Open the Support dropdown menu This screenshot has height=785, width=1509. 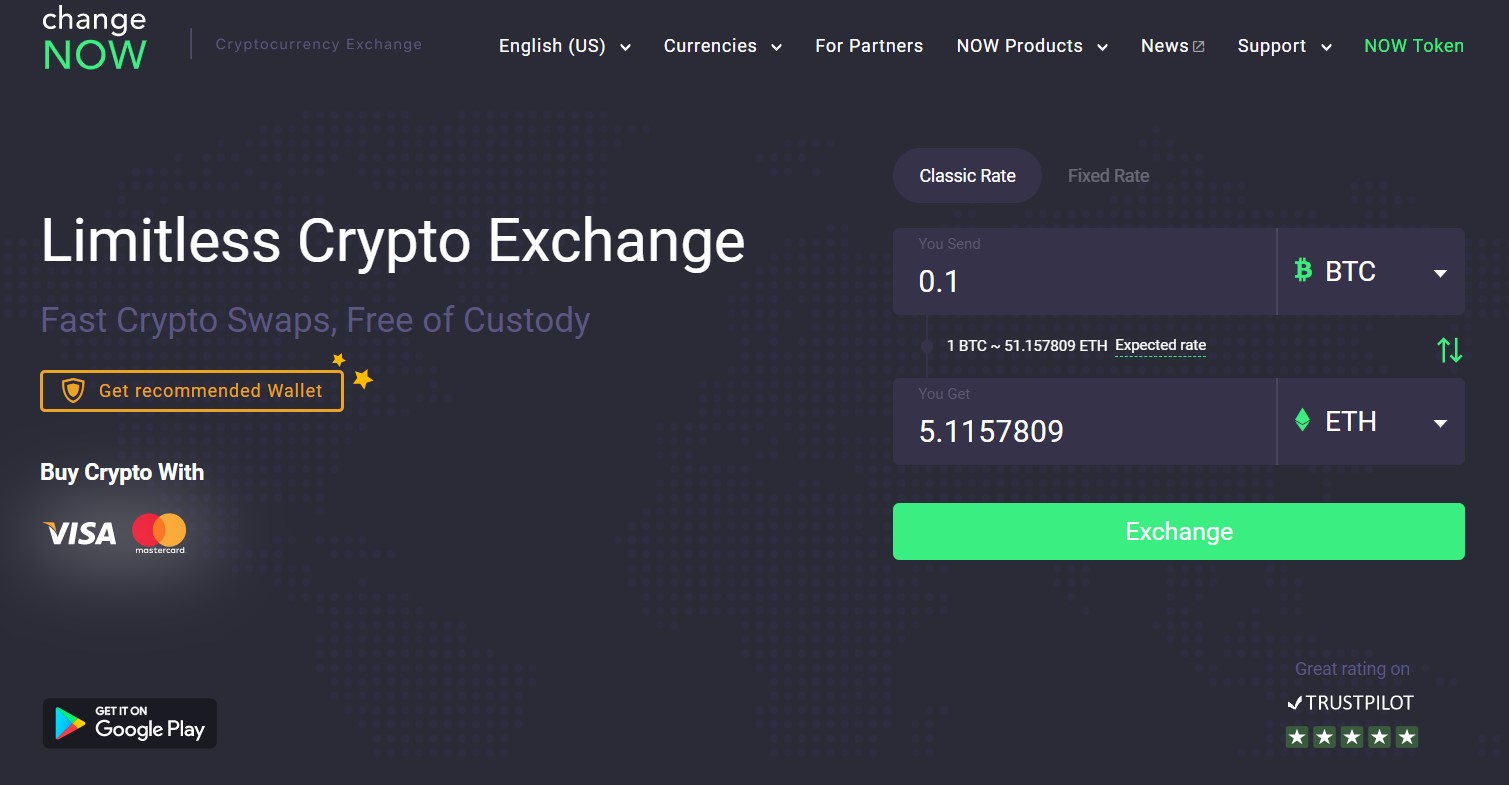coord(1285,46)
